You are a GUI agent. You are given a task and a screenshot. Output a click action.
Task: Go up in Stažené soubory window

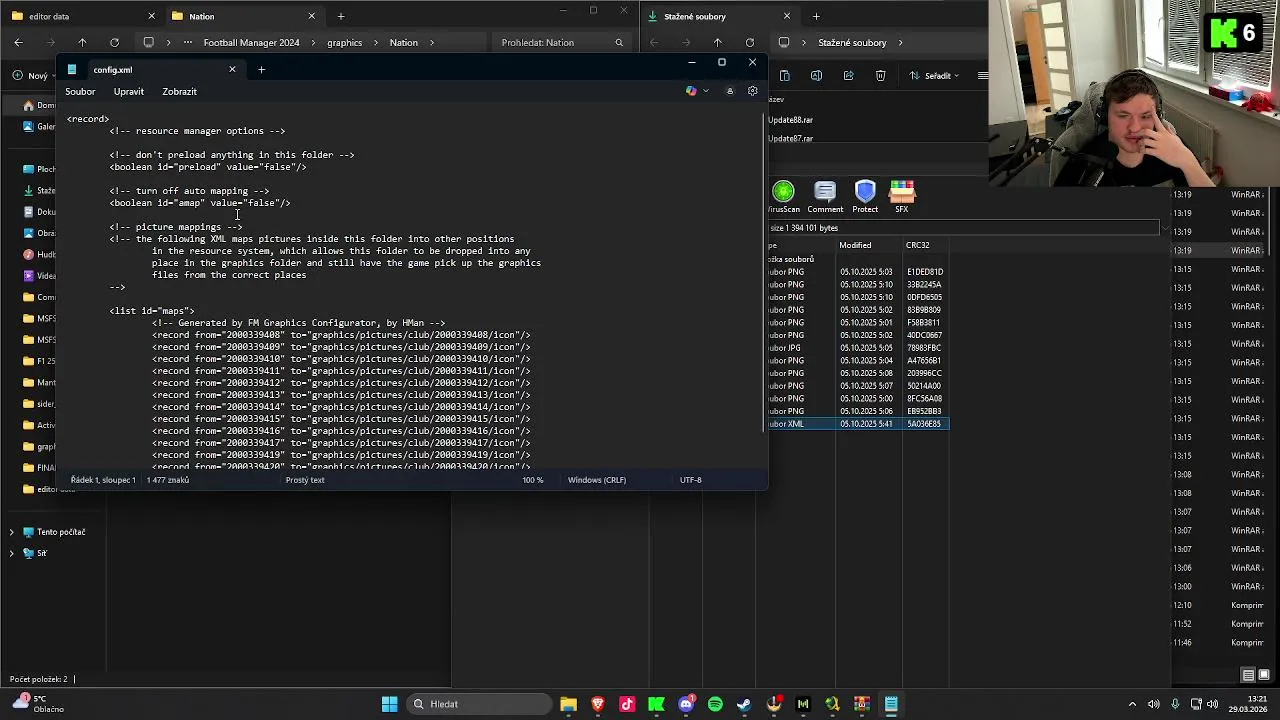click(717, 42)
